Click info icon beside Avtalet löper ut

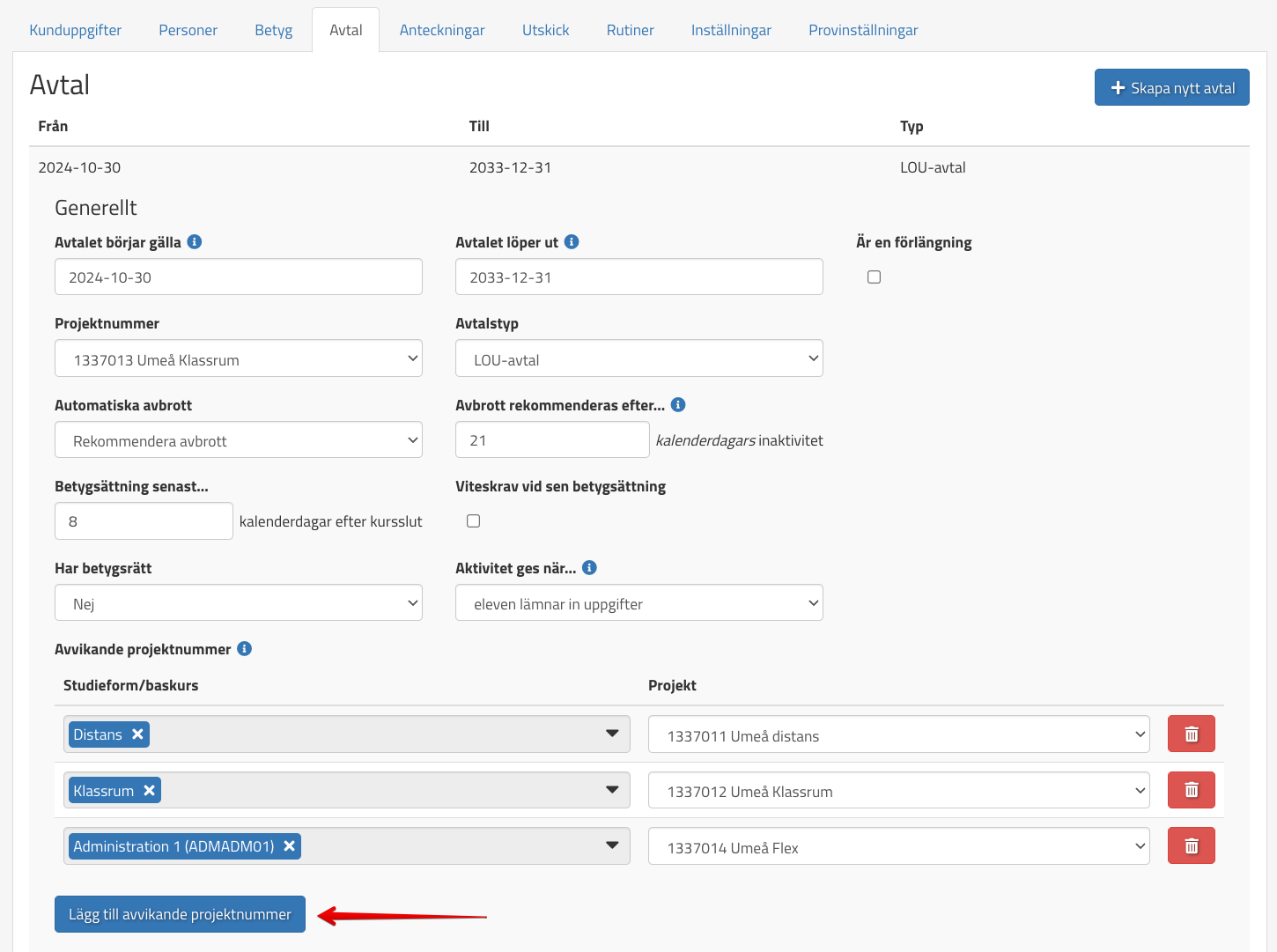(572, 242)
